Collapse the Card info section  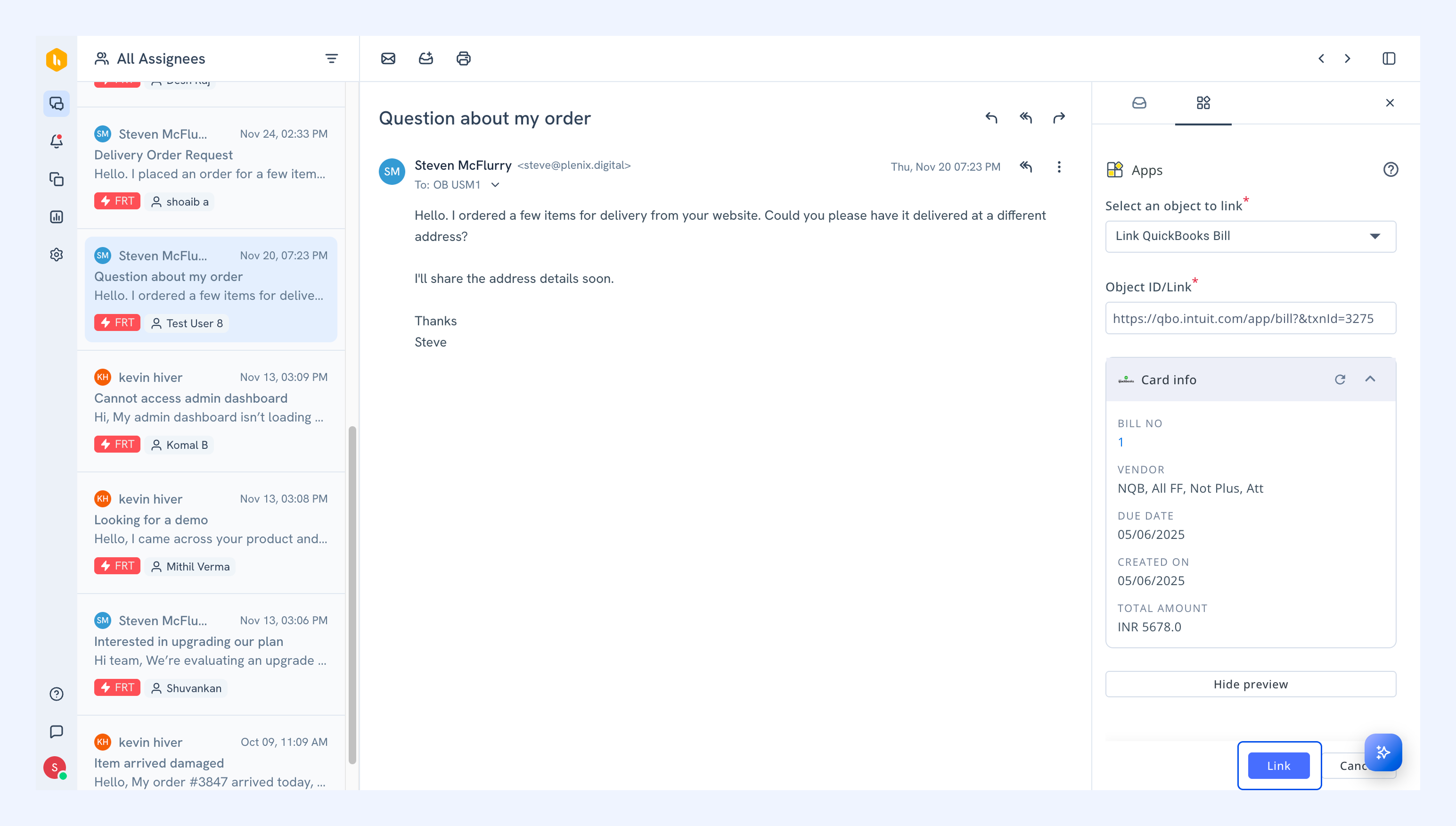1370,379
